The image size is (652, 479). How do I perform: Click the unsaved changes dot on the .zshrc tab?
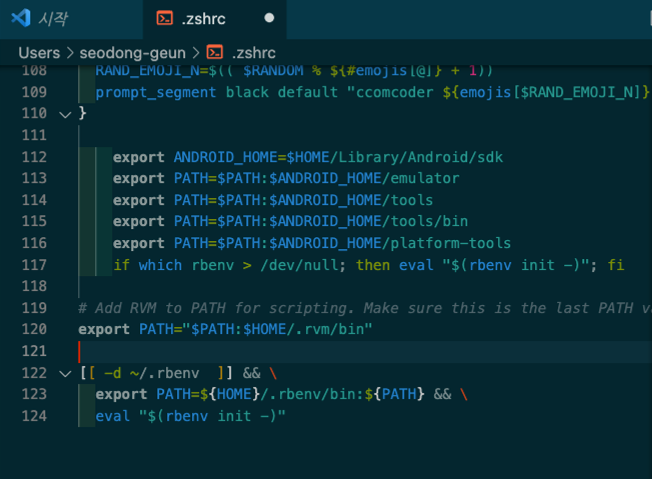point(269,18)
